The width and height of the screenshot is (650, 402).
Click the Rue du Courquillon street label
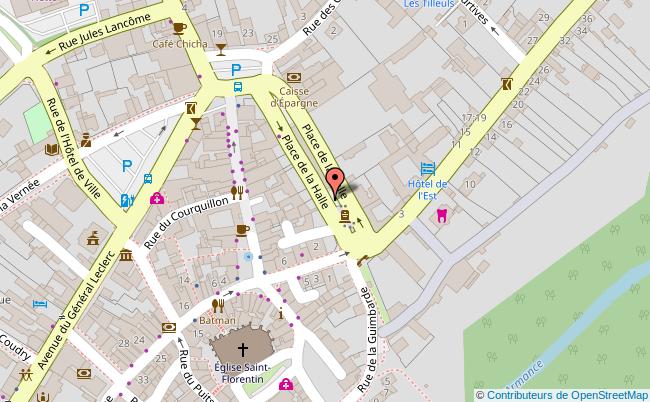pyautogui.click(x=186, y=222)
